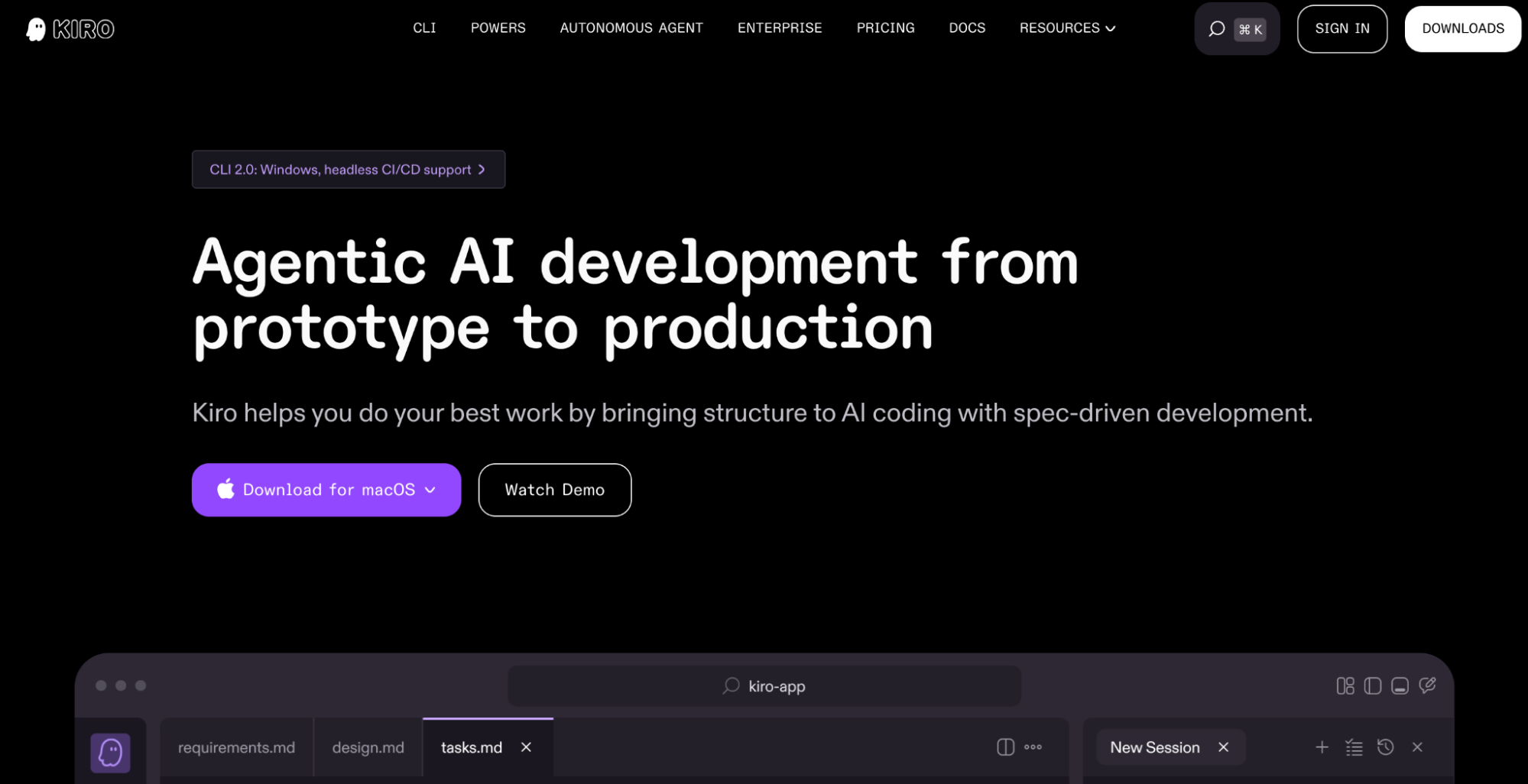Open the session history clock icon

(x=1385, y=747)
